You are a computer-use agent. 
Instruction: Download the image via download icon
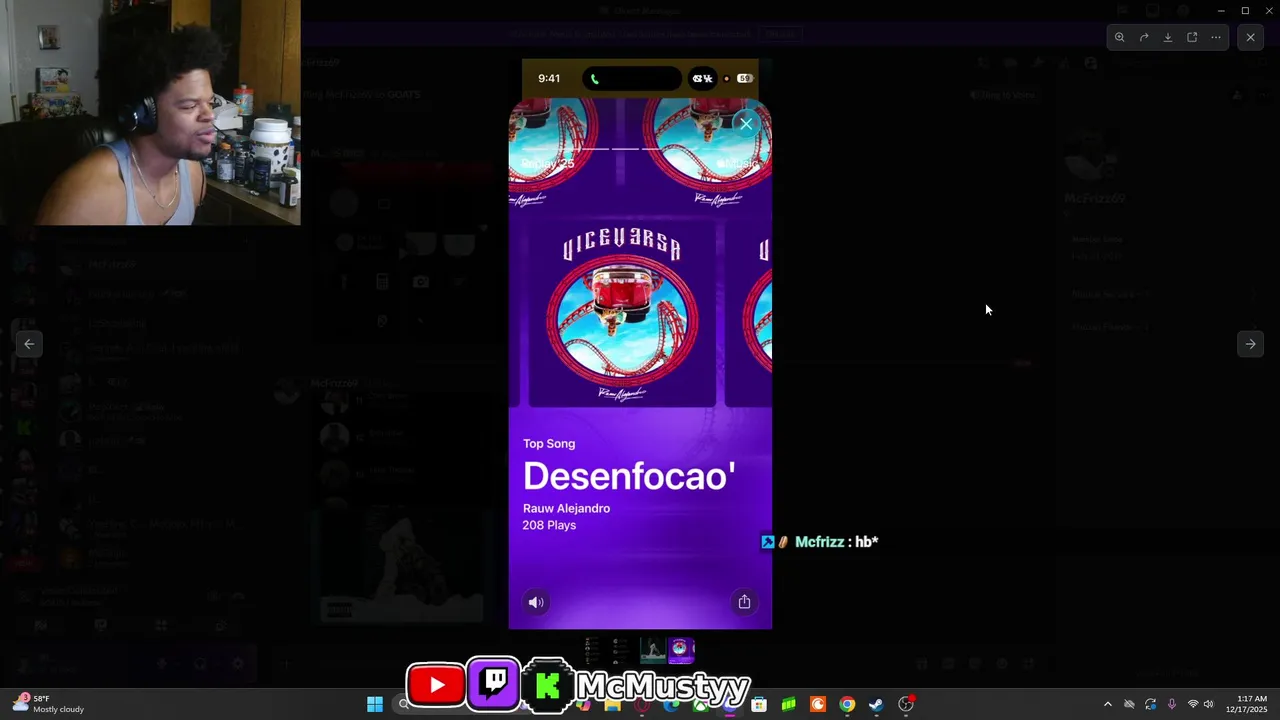(1168, 37)
